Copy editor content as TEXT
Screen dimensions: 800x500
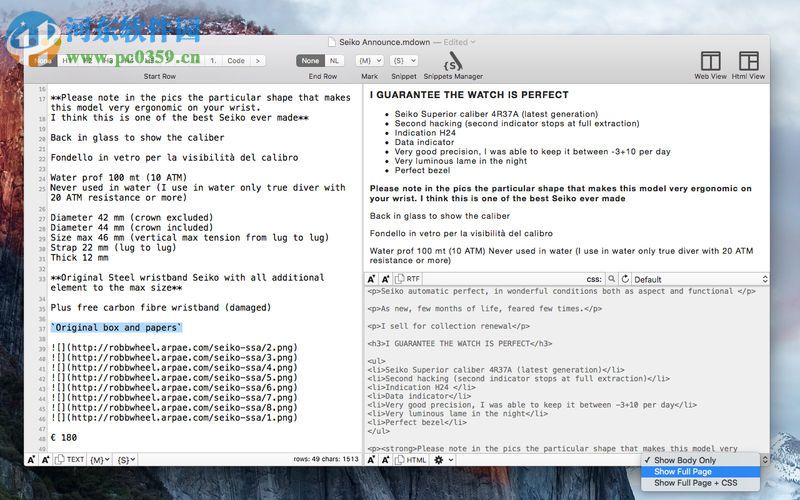[69, 459]
